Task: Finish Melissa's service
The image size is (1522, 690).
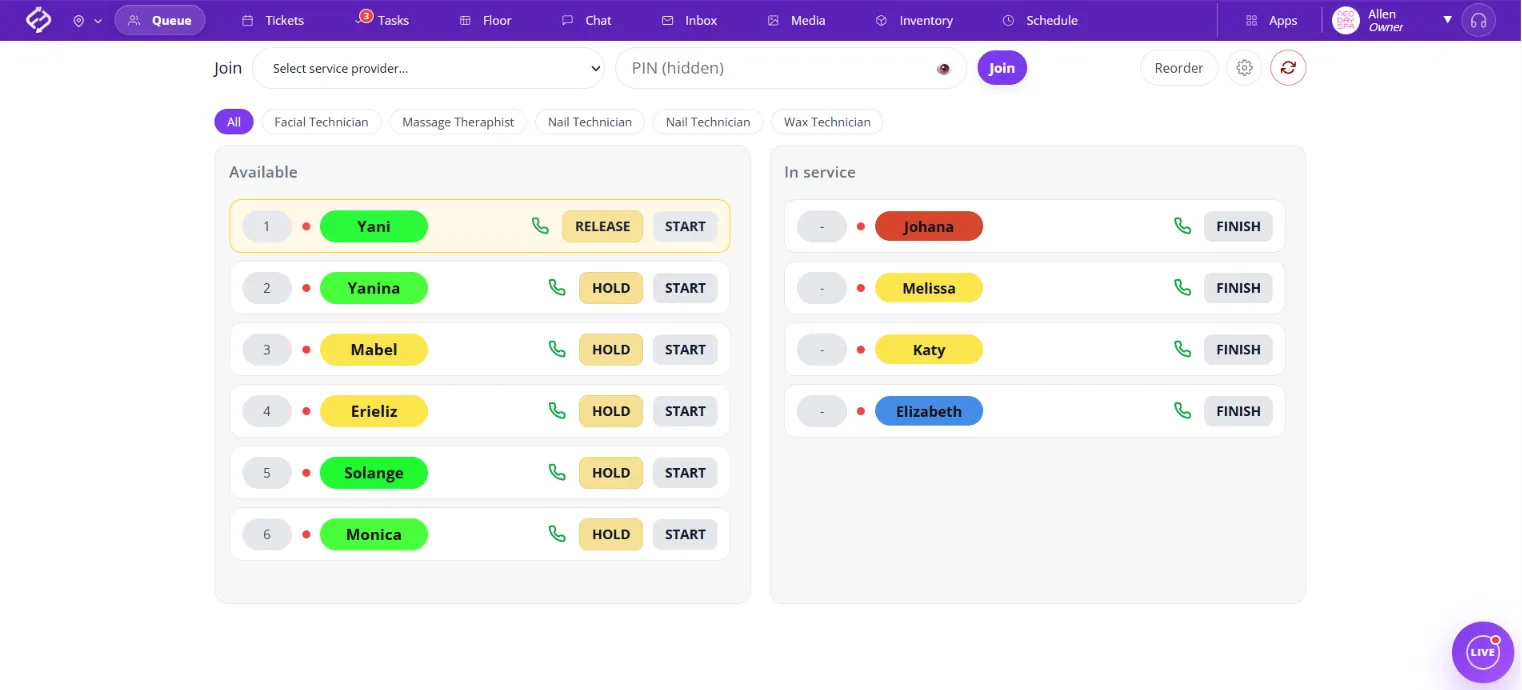Action: point(1238,288)
